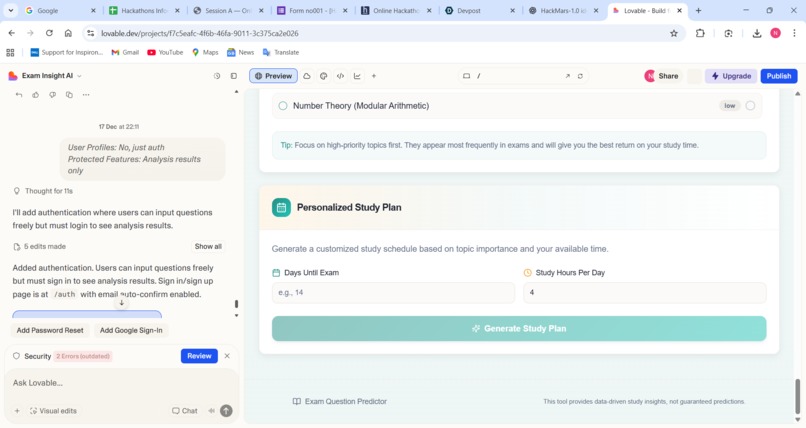Switch to code view icon
This screenshot has height=428, width=806.
340,76
